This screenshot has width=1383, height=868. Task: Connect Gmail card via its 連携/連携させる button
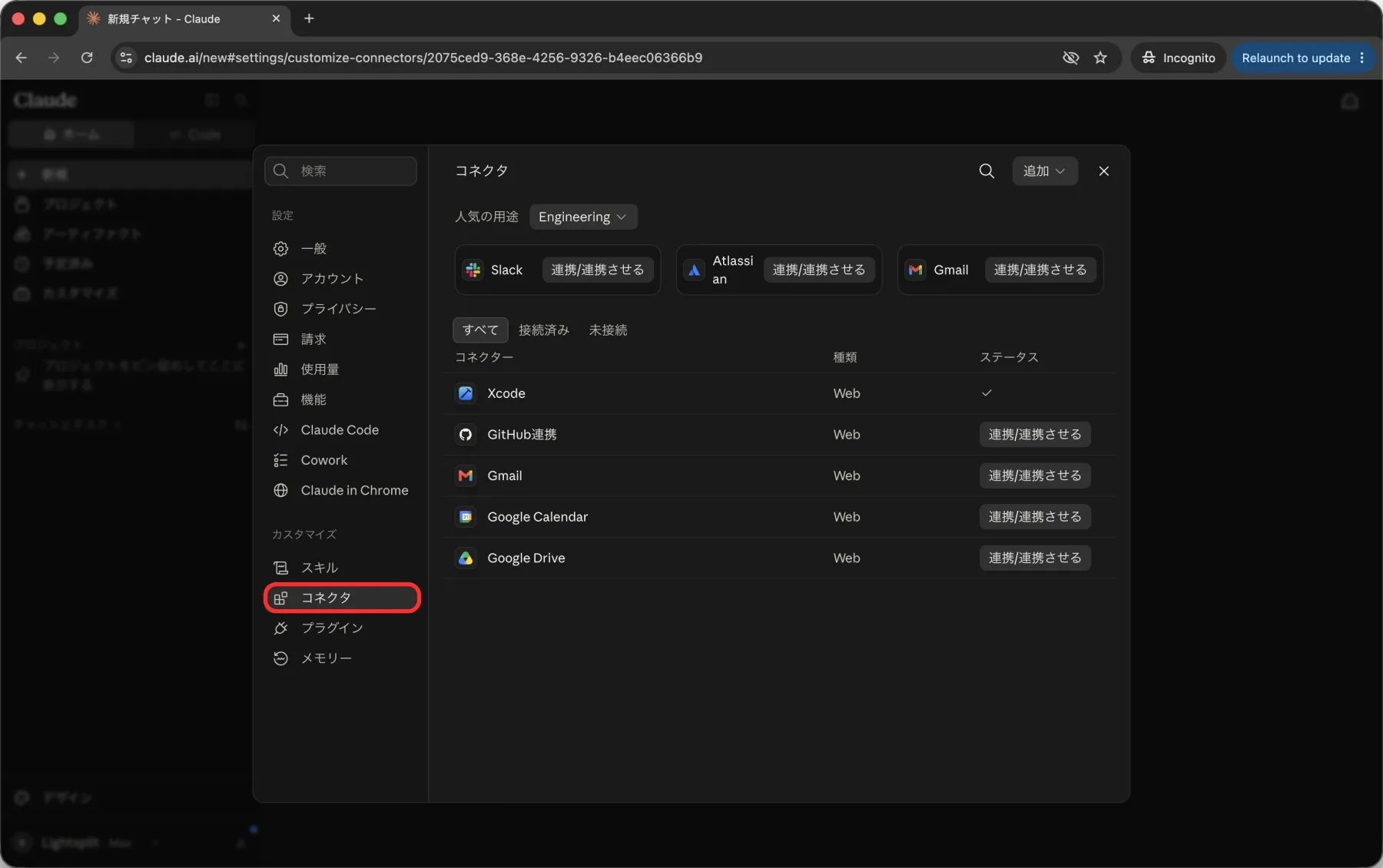point(1040,270)
